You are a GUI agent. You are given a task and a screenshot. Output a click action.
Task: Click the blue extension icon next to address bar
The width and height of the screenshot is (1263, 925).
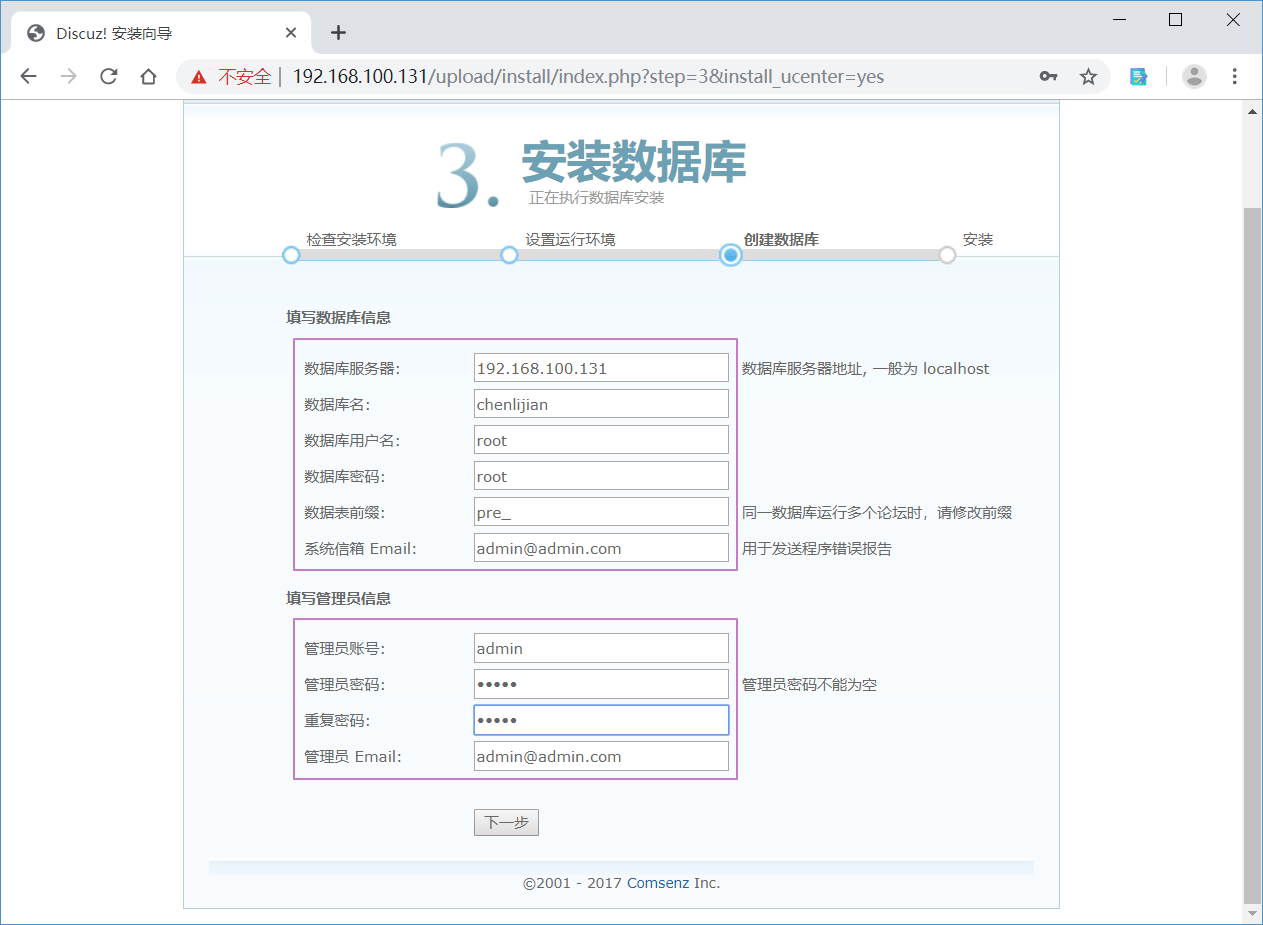point(1138,76)
